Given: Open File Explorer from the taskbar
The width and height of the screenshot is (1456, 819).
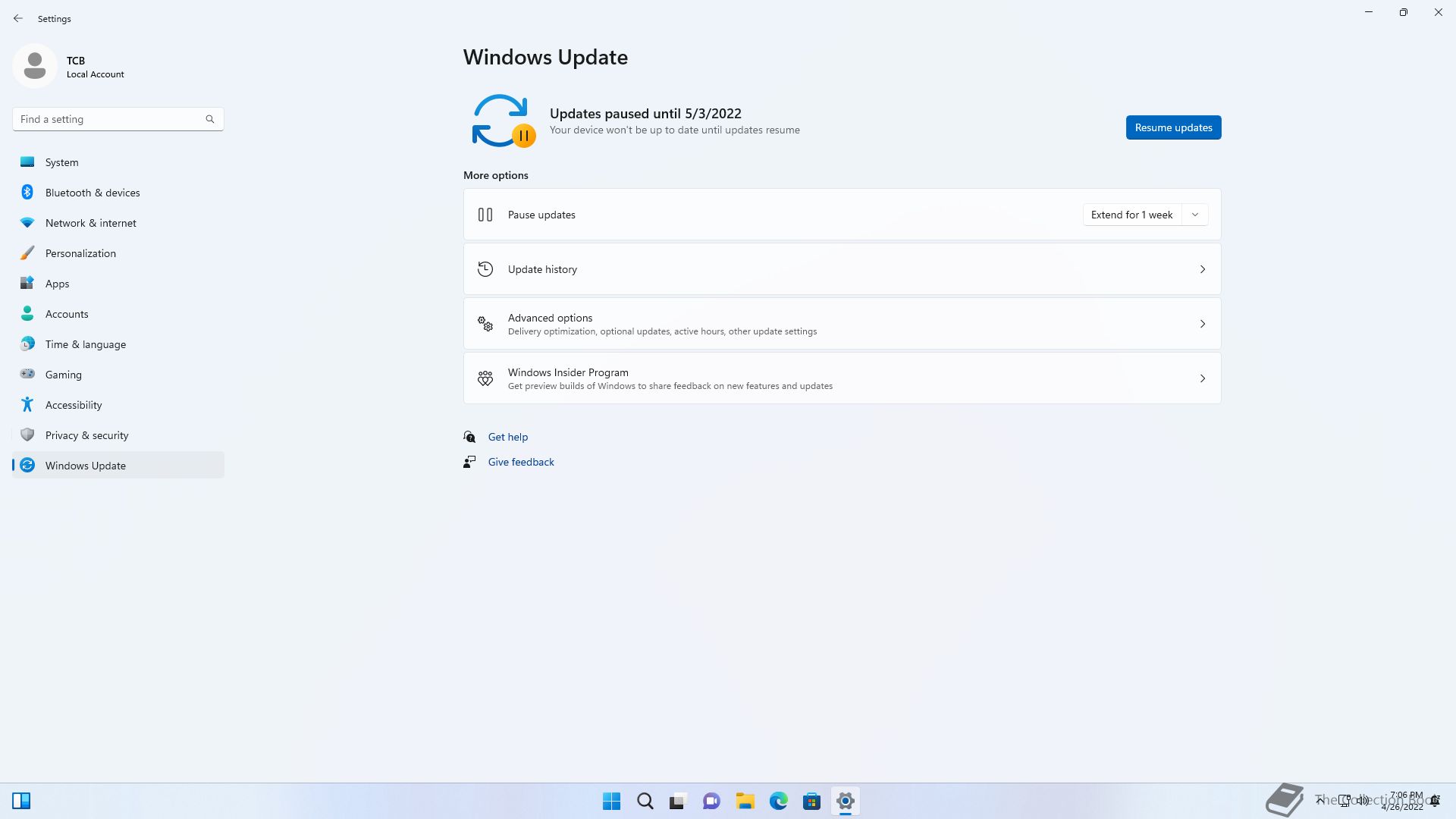Looking at the screenshot, I should pyautogui.click(x=745, y=801).
